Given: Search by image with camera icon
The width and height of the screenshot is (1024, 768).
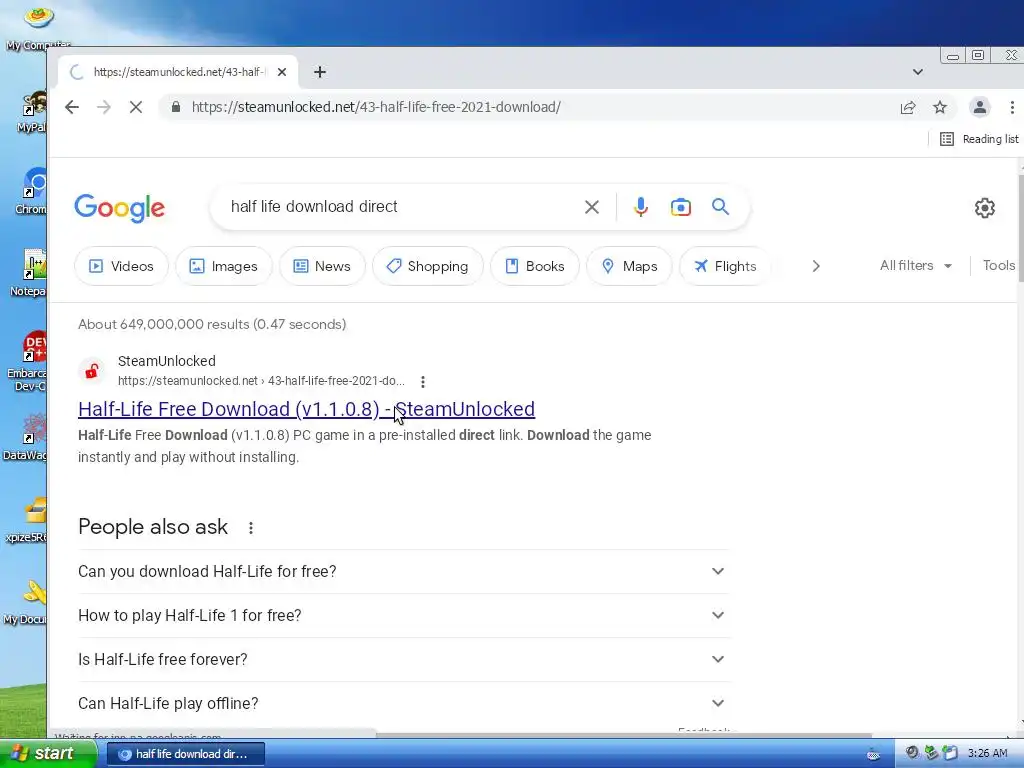Looking at the screenshot, I should (x=680, y=207).
